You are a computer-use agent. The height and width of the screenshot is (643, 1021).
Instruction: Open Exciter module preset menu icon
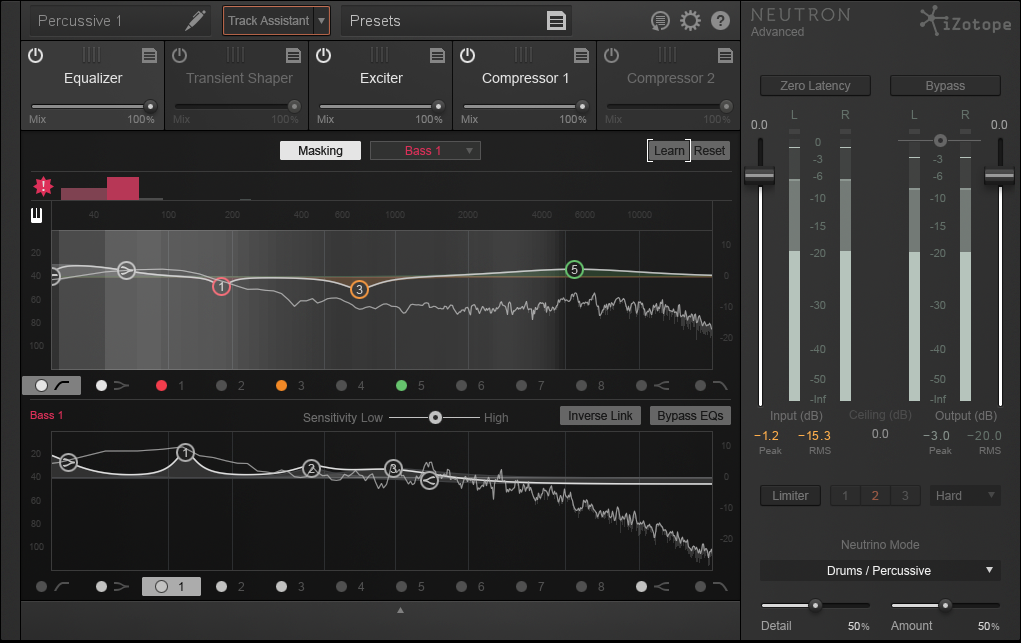[x=438, y=56]
